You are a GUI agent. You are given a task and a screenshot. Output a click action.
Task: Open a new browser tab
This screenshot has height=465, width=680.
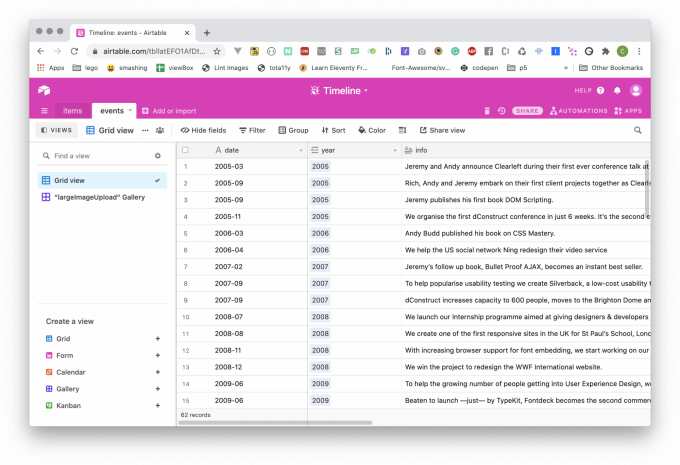coord(207,33)
